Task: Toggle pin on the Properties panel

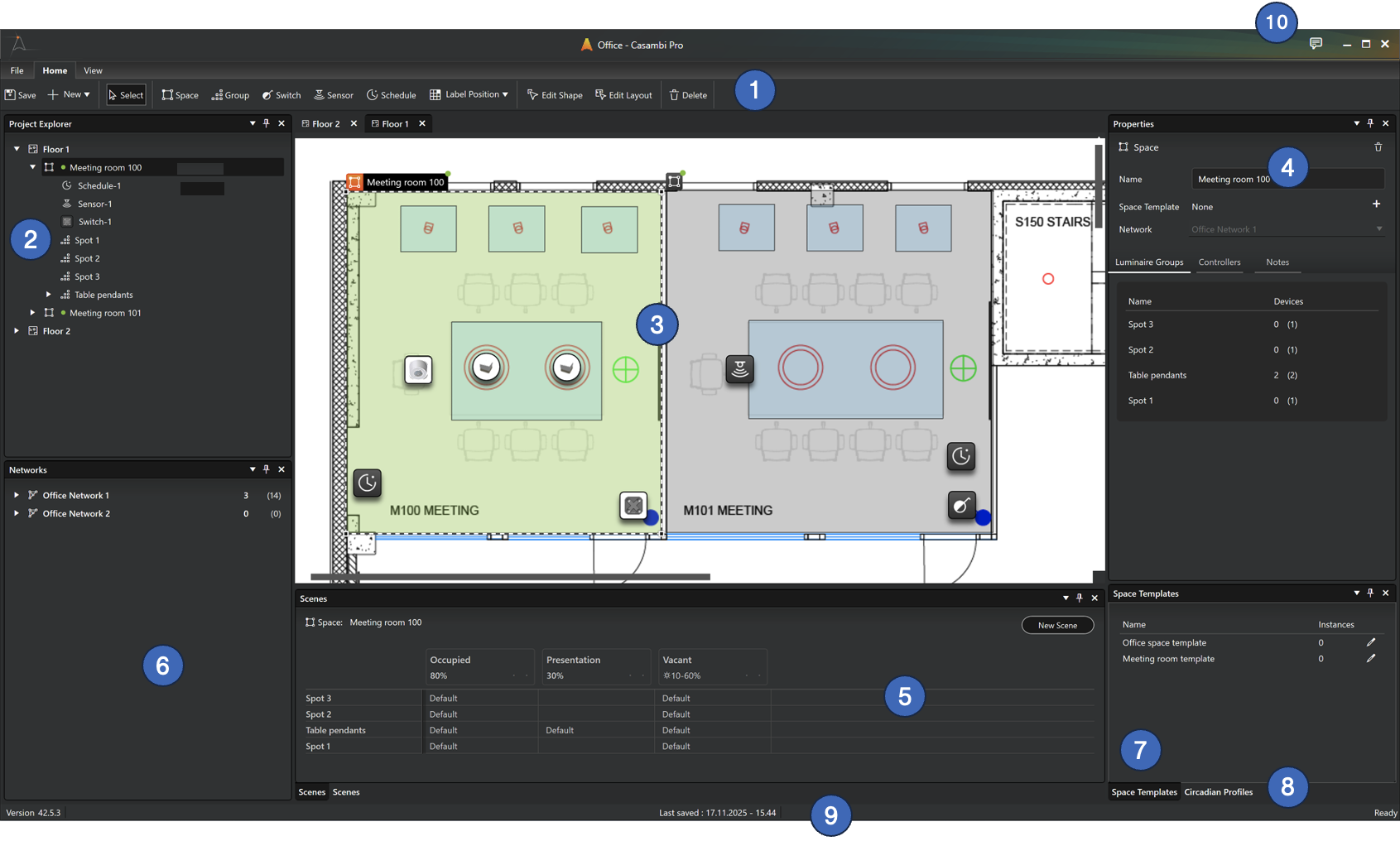Action: pos(1370,123)
